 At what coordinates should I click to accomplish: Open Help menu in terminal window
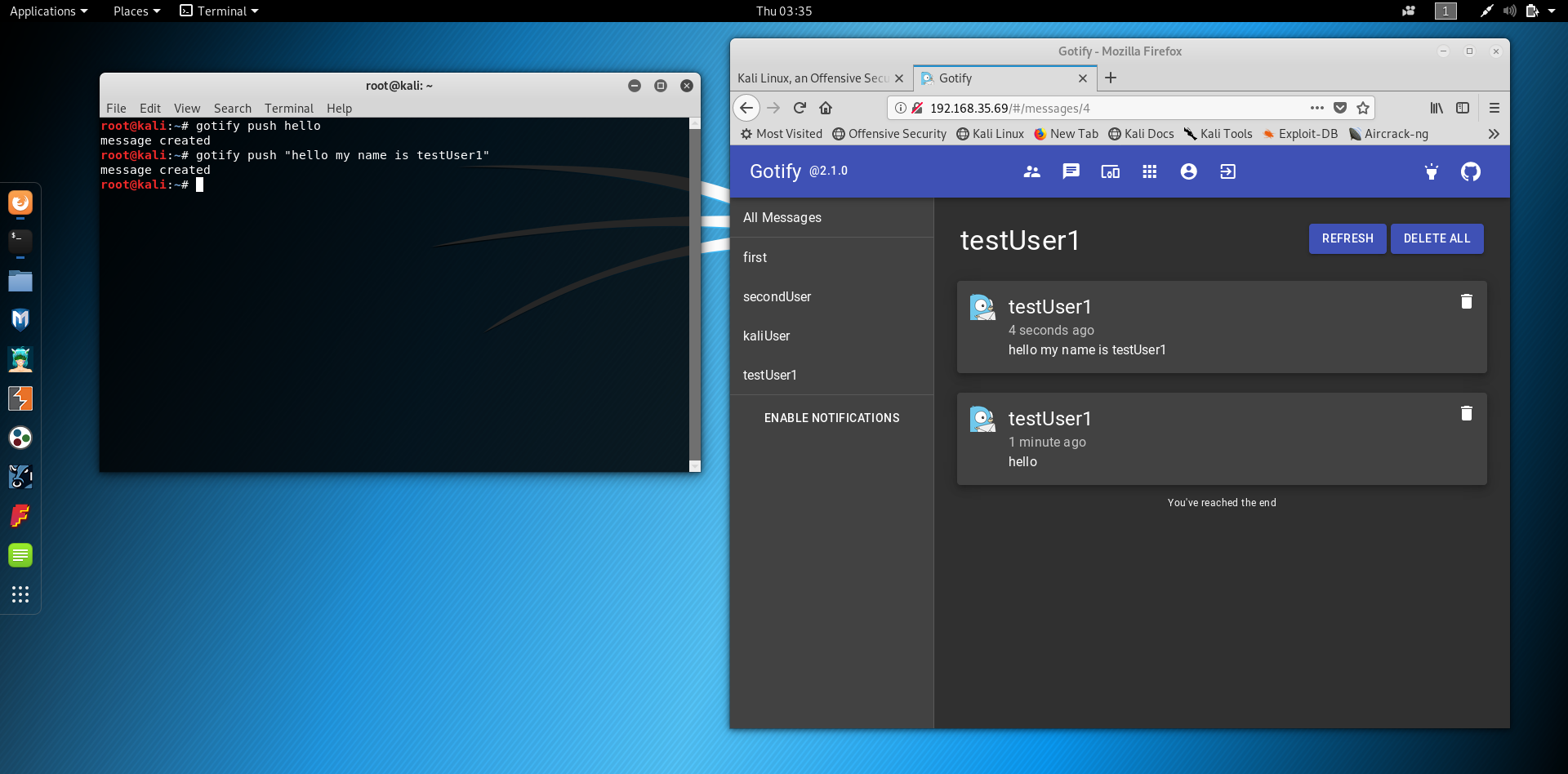click(x=339, y=108)
